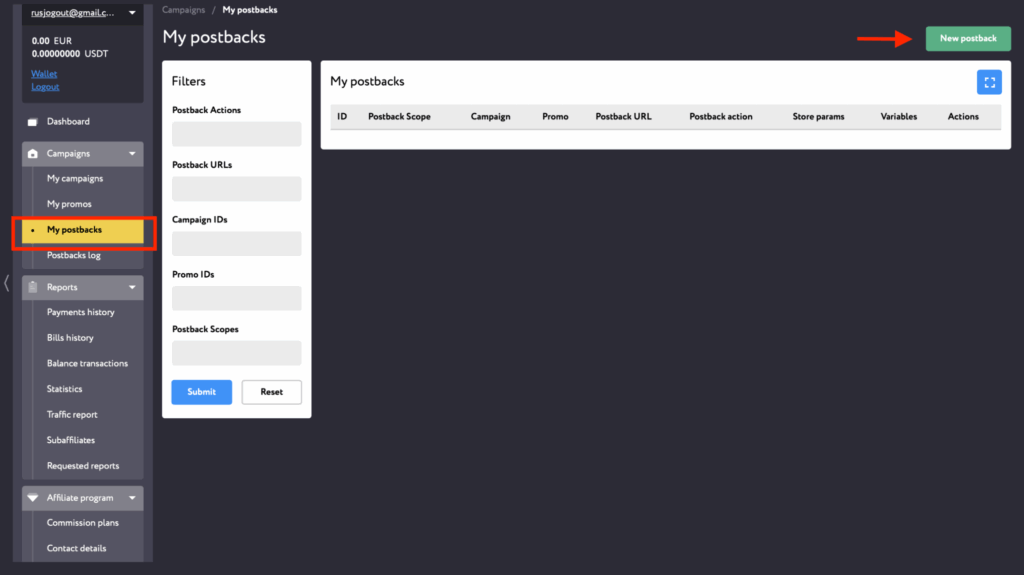
Task: Click the Affiliate program funnel icon
Action: pyautogui.click(x=32, y=498)
